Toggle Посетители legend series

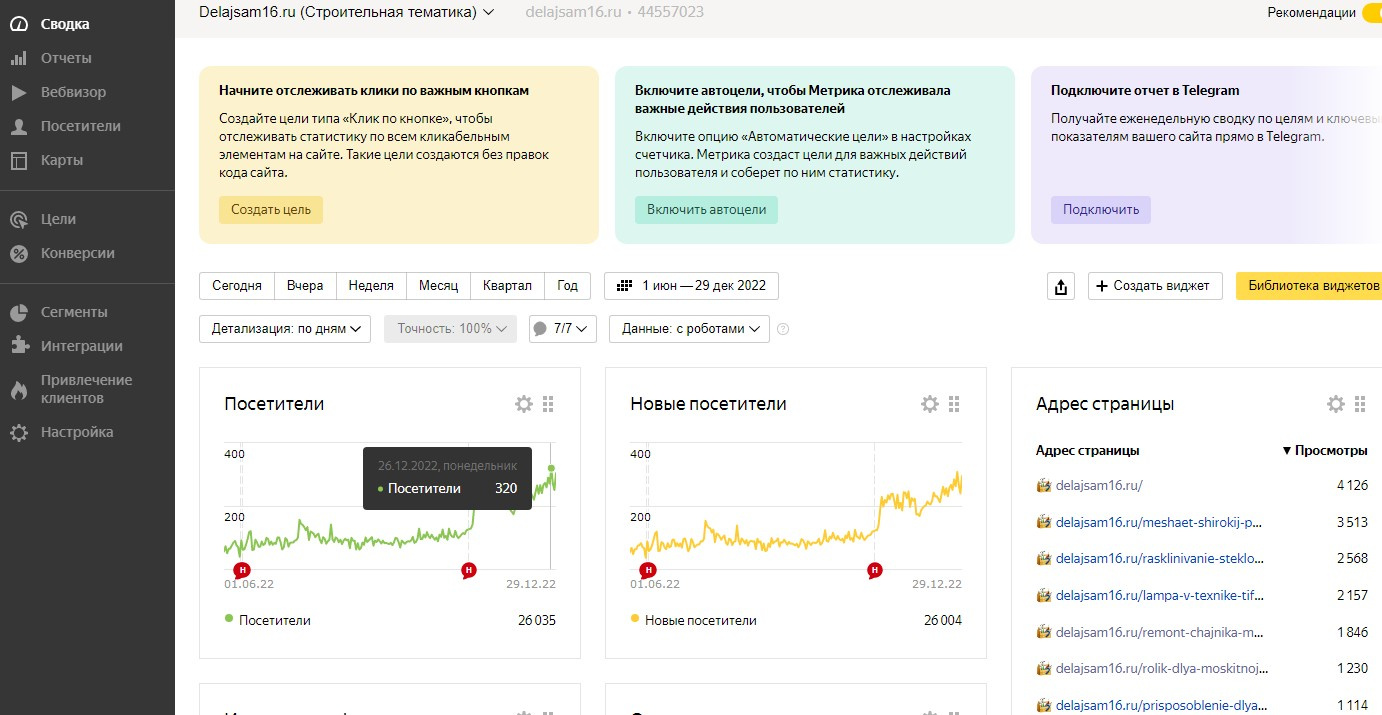tap(268, 620)
